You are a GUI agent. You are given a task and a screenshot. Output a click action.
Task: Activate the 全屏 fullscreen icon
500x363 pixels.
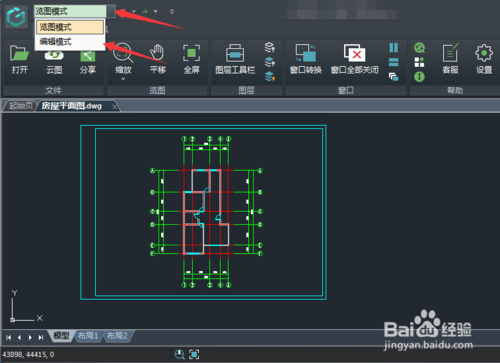(x=192, y=59)
